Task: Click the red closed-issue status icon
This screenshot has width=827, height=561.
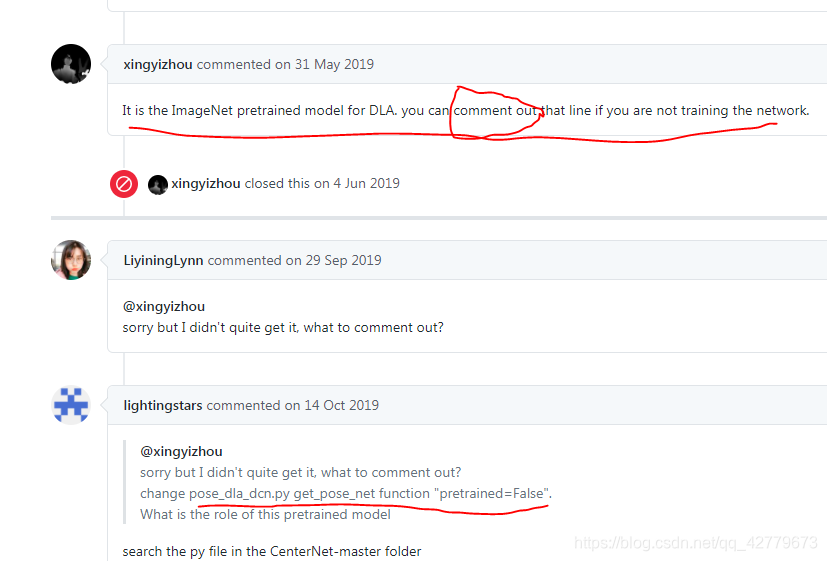Action: (124, 184)
